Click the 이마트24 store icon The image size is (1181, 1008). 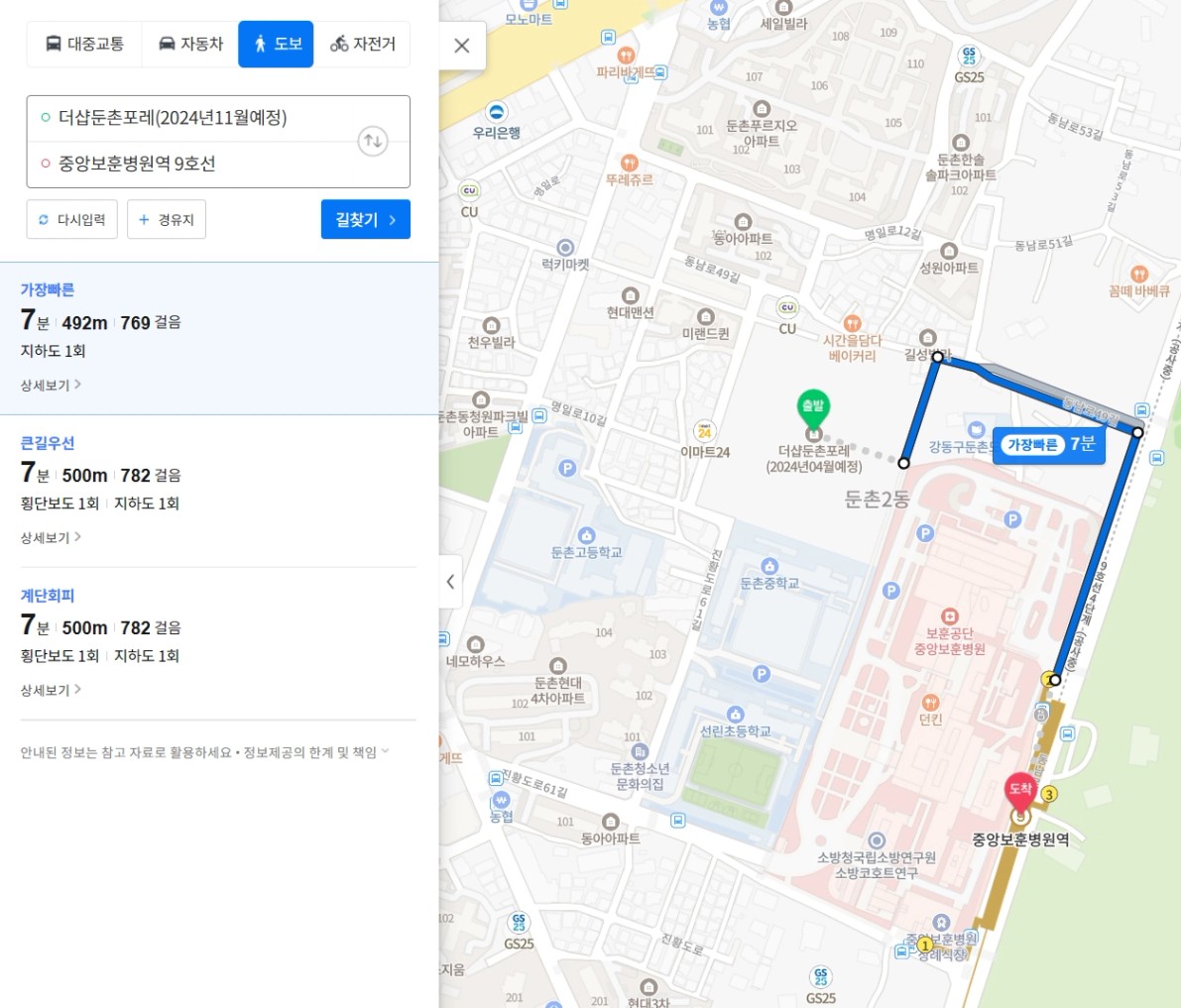pos(705,431)
